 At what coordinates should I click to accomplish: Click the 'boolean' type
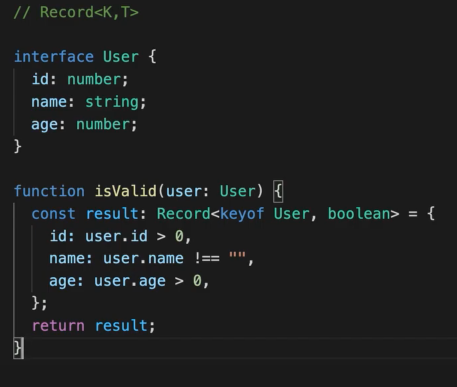(x=359, y=214)
